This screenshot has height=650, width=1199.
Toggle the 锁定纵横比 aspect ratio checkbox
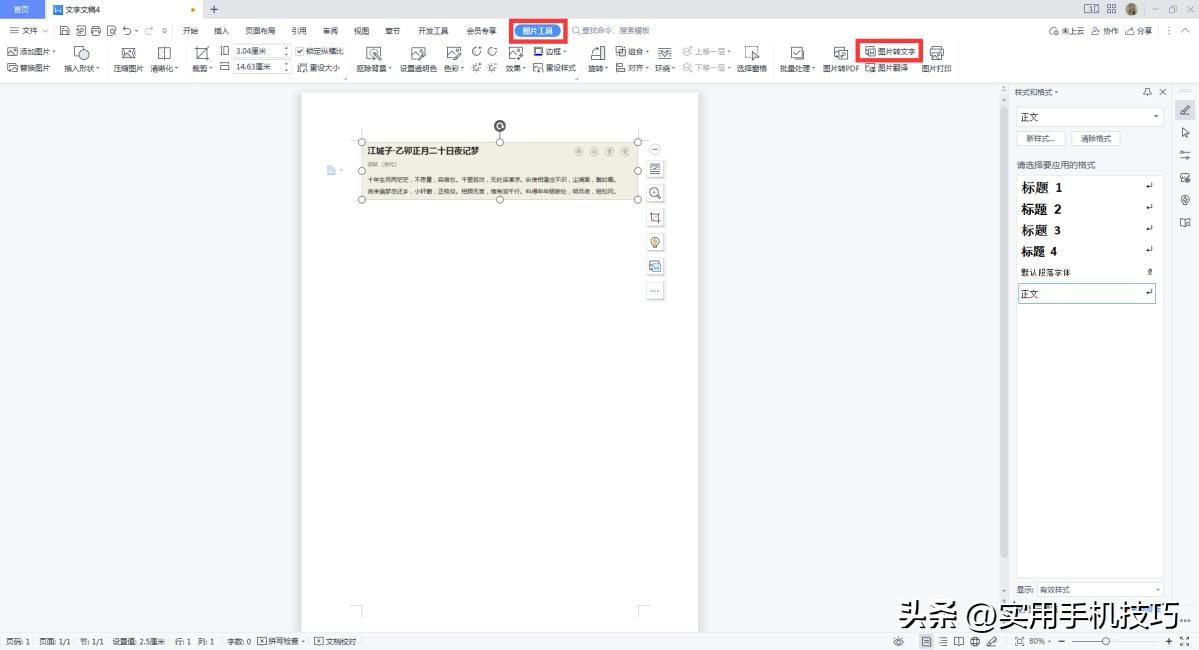[x=299, y=50]
